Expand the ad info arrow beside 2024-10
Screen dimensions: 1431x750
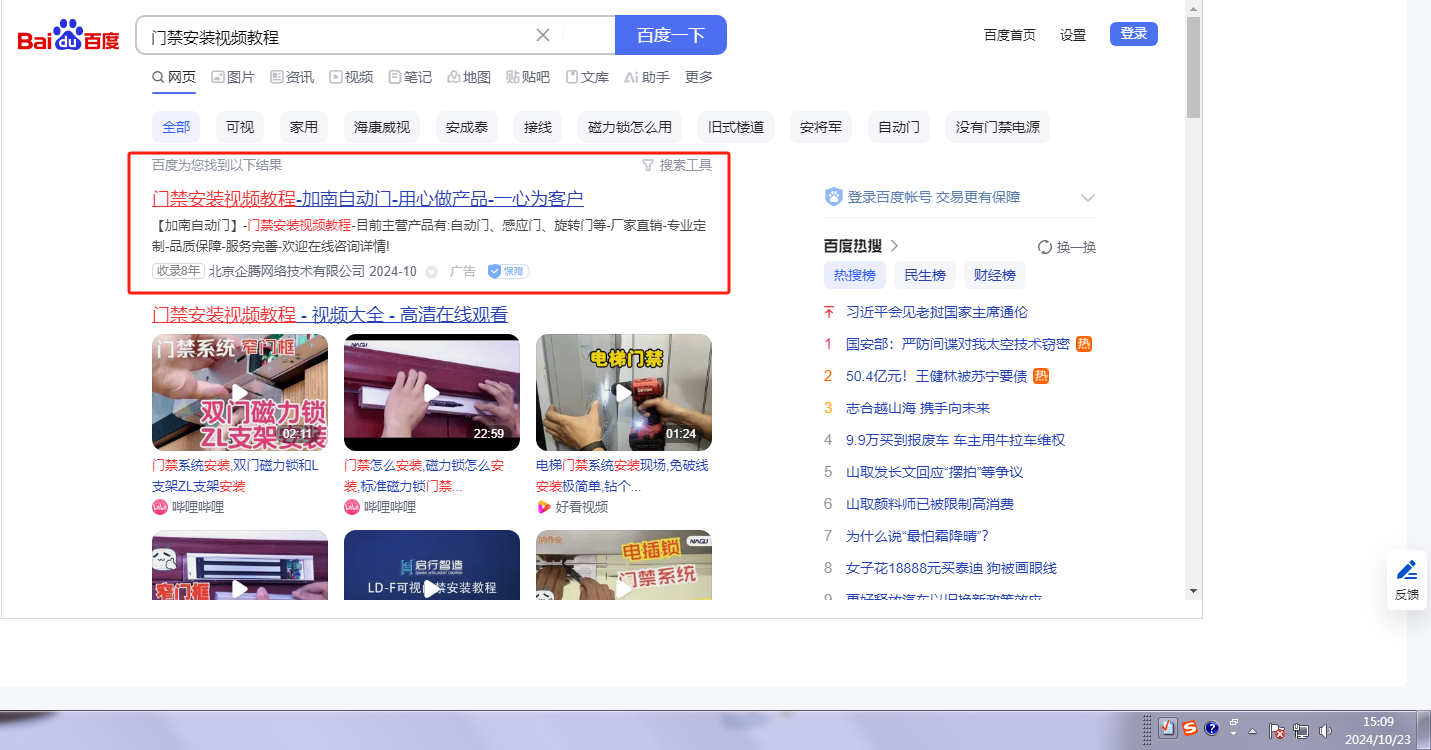click(x=431, y=271)
